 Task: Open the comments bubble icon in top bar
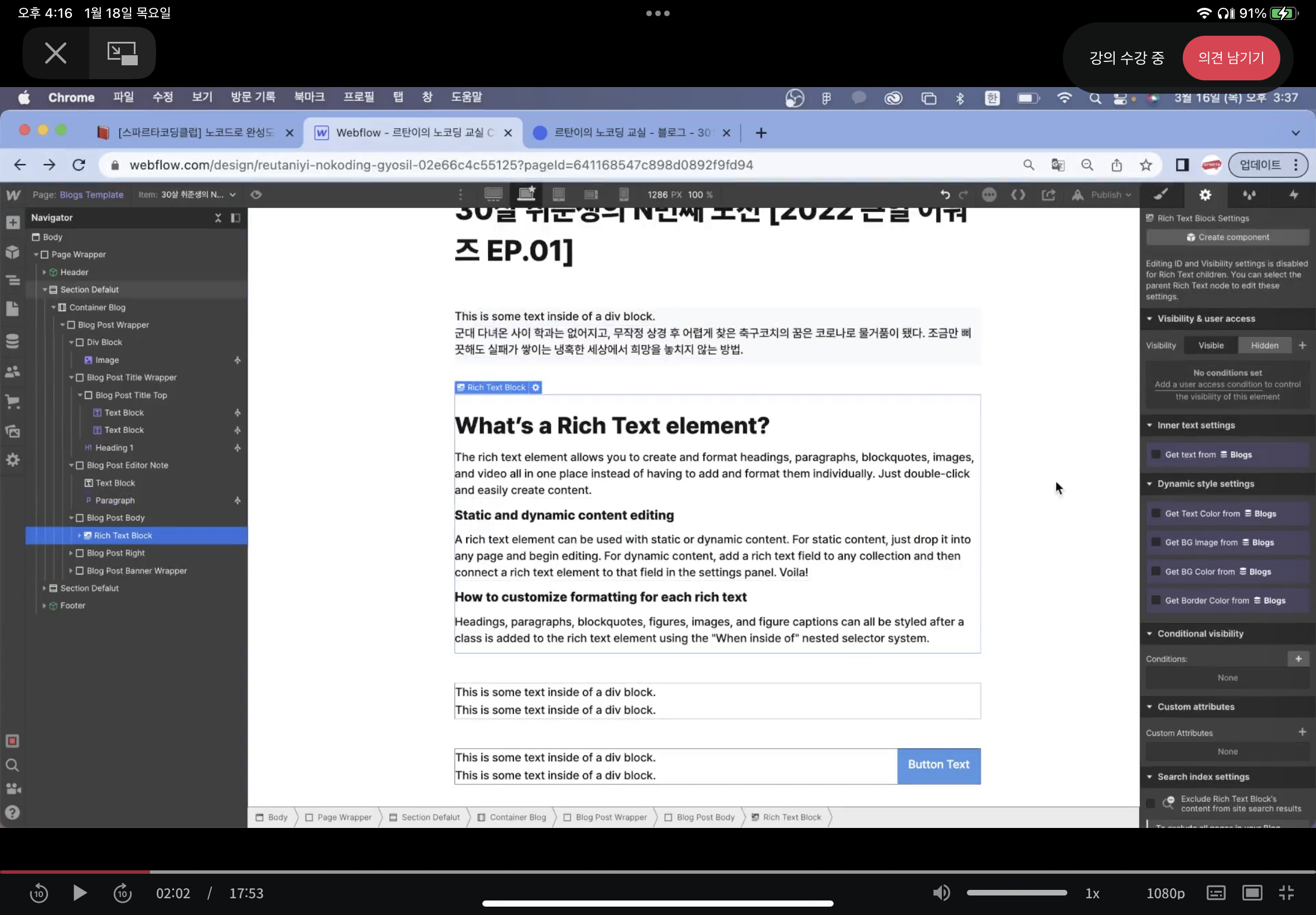(x=989, y=195)
